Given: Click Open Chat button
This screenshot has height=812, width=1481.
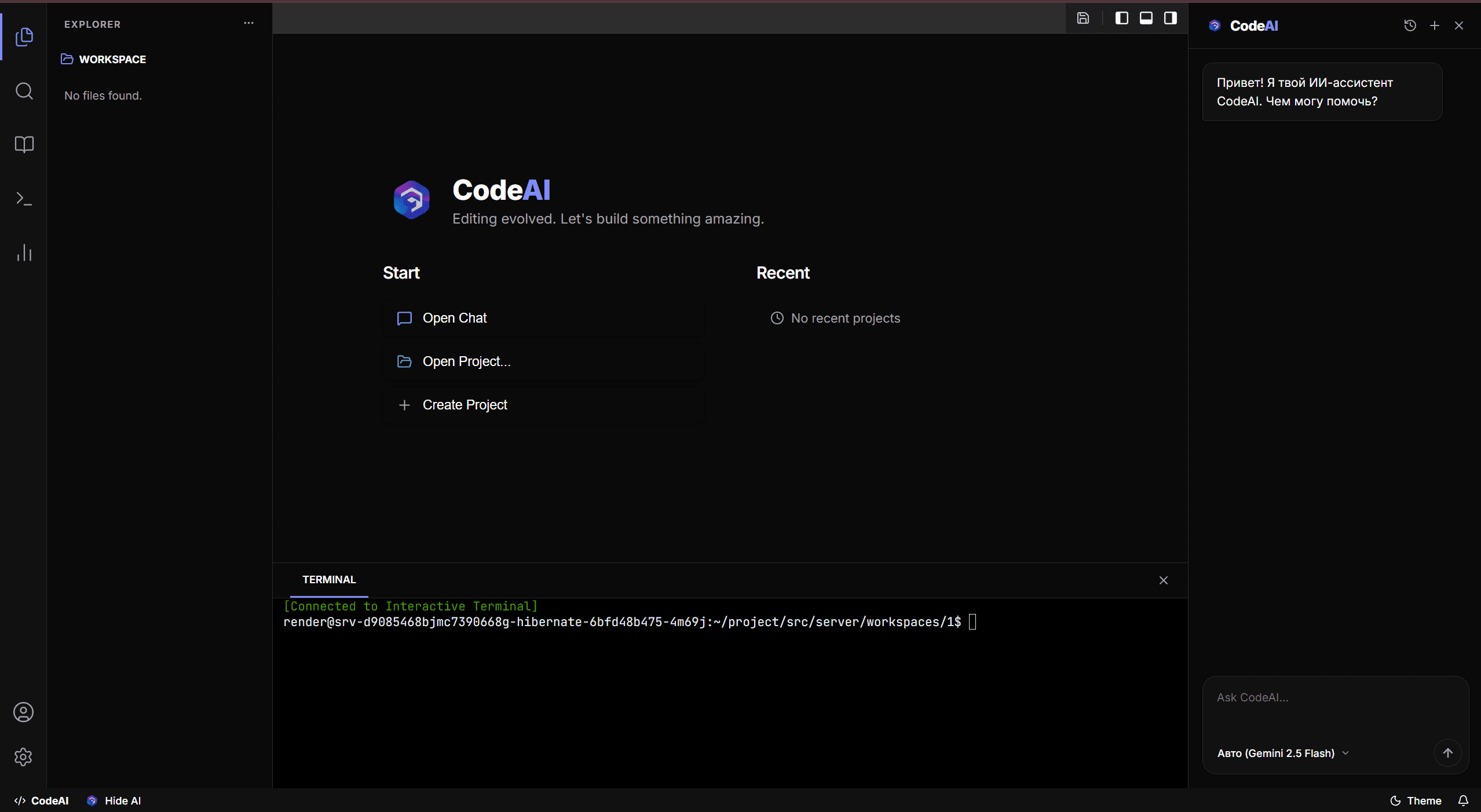Looking at the screenshot, I should point(543,318).
